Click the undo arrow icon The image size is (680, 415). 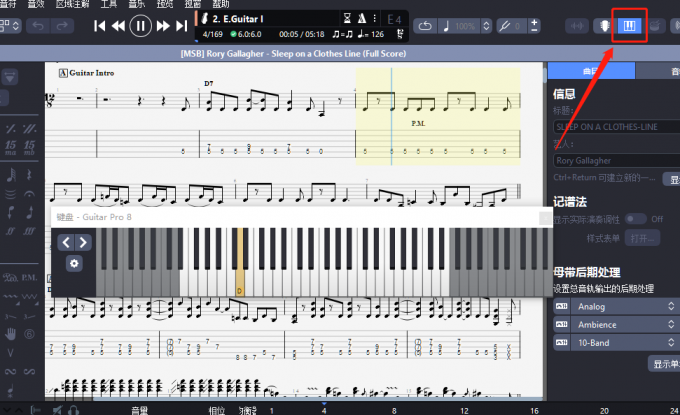(x=37, y=26)
